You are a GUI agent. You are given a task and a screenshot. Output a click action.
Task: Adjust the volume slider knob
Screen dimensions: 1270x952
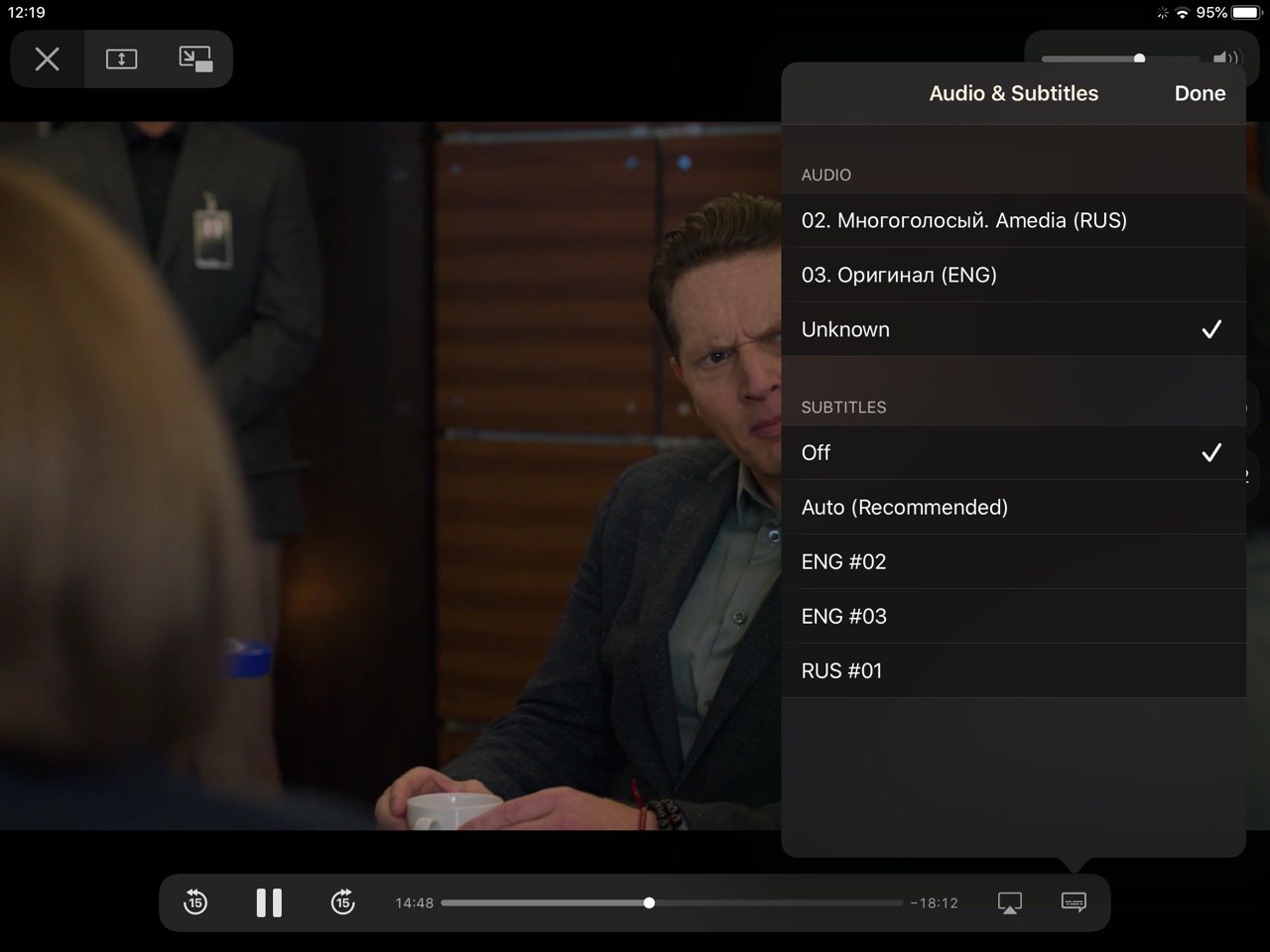(1139, 59)
